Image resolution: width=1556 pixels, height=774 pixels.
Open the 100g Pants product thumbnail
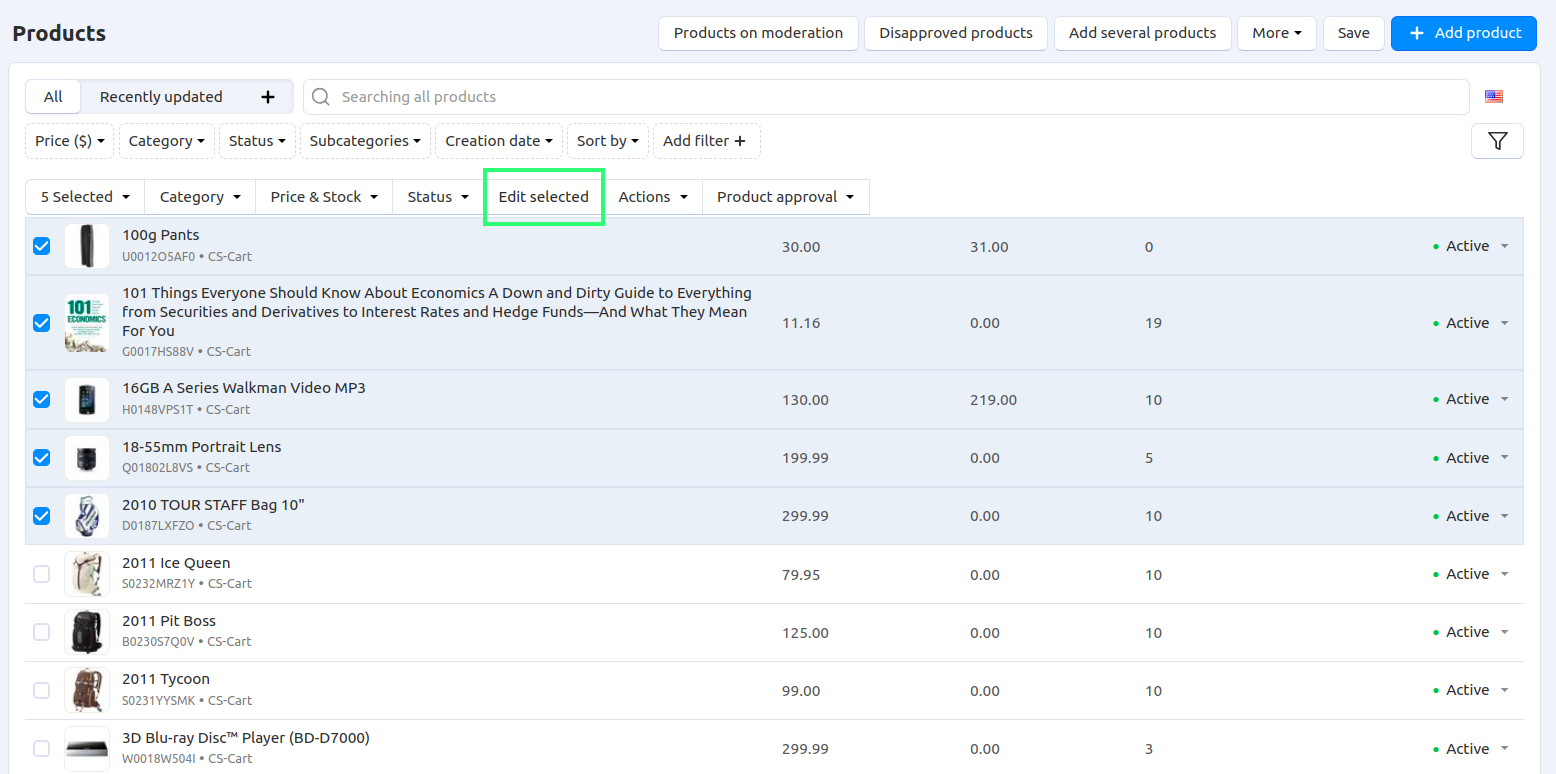point(87,246)
